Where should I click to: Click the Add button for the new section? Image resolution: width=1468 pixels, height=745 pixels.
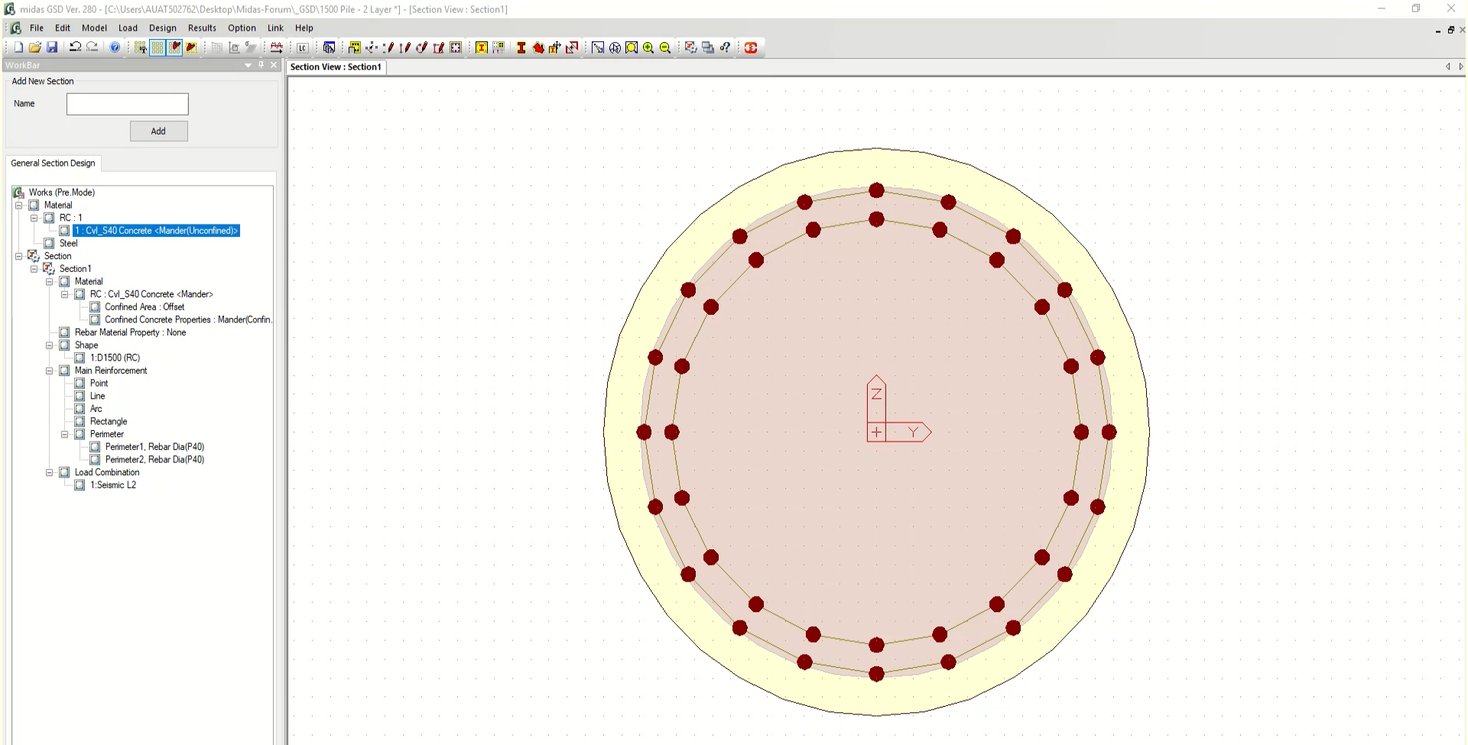158,130
